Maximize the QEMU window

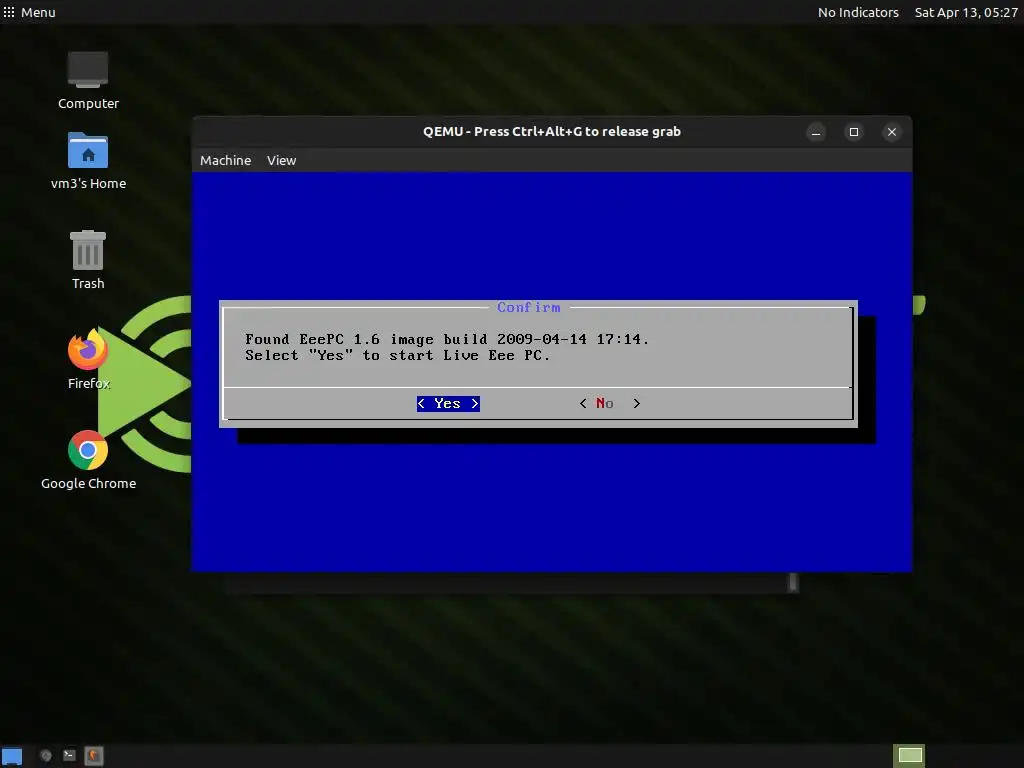(x=854, y=132)
